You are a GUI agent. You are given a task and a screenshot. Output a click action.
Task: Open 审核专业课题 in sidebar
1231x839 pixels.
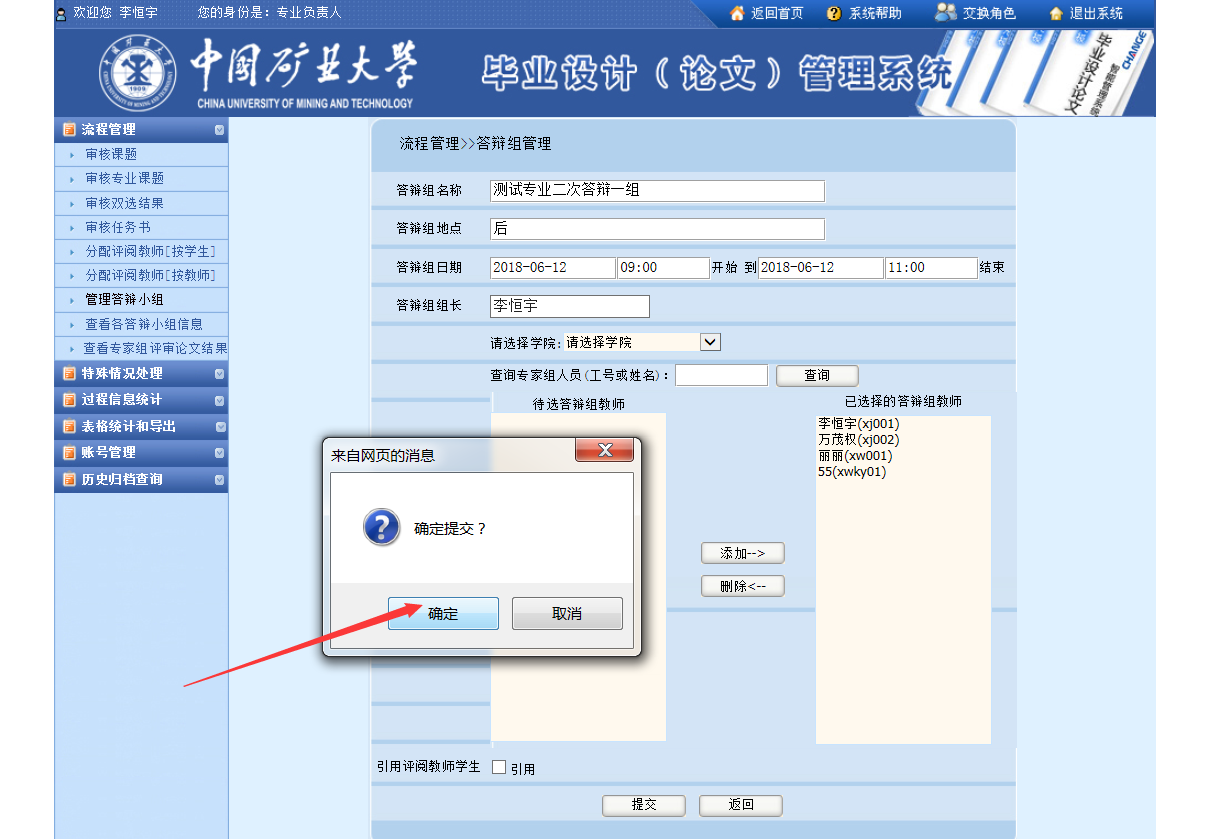pos(124,178)
